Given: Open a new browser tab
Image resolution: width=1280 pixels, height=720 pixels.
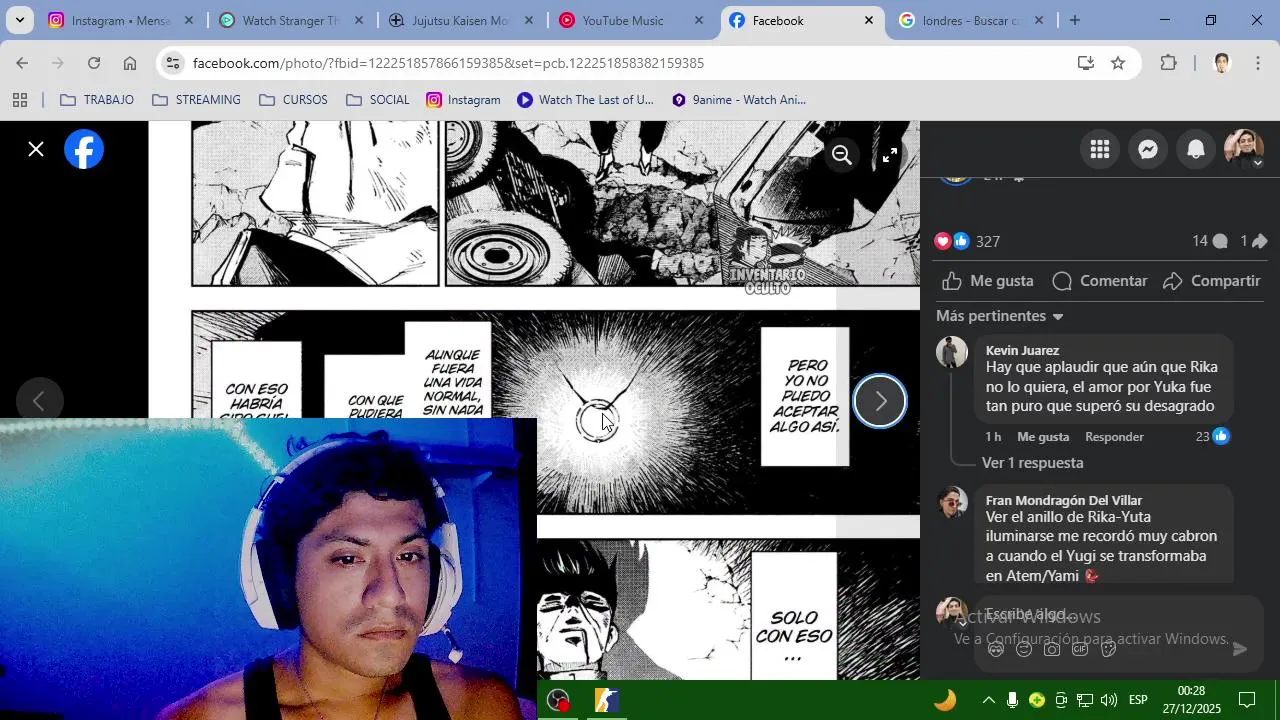Looking at the screenshot, I should [x=1075, y=20].
